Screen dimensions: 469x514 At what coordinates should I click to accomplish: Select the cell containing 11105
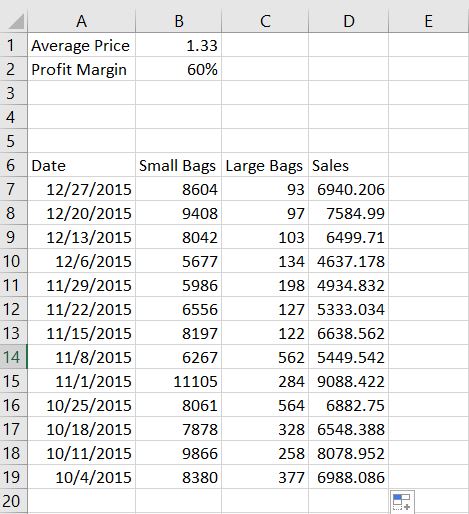coord(179,381)
